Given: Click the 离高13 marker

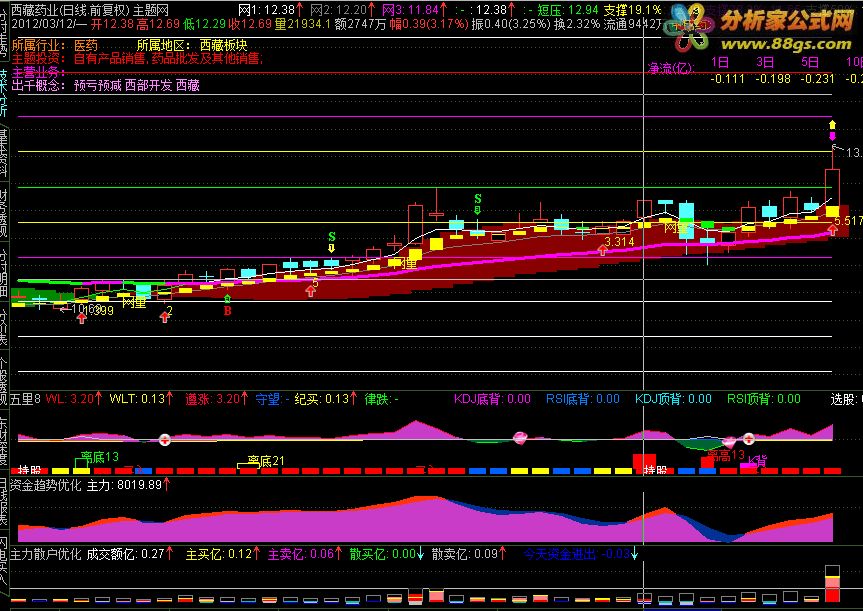Looking at the screenshot, I should (726, 455).
